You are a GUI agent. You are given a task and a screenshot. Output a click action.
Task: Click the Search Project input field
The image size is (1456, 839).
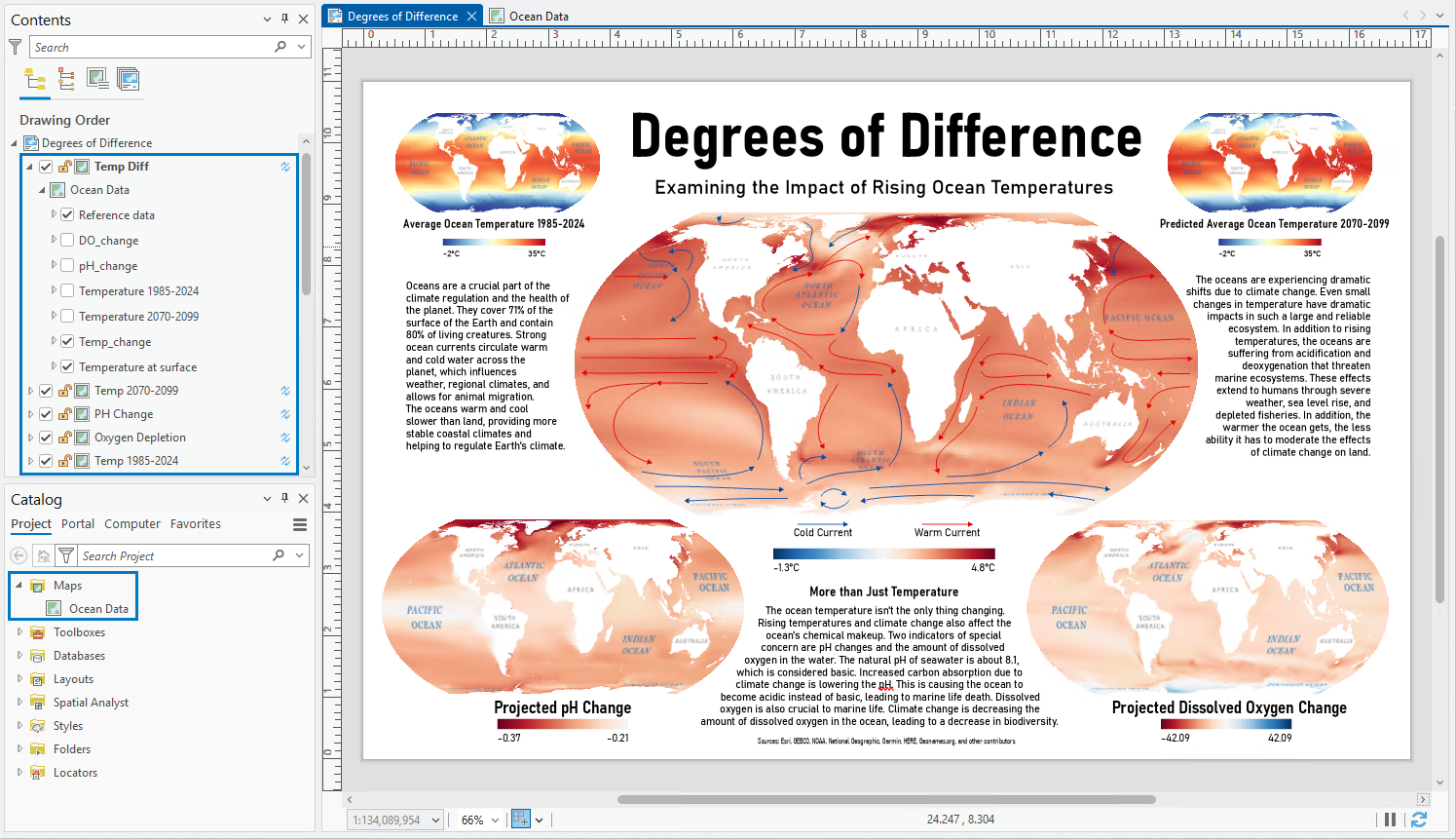tap(173, 555)
